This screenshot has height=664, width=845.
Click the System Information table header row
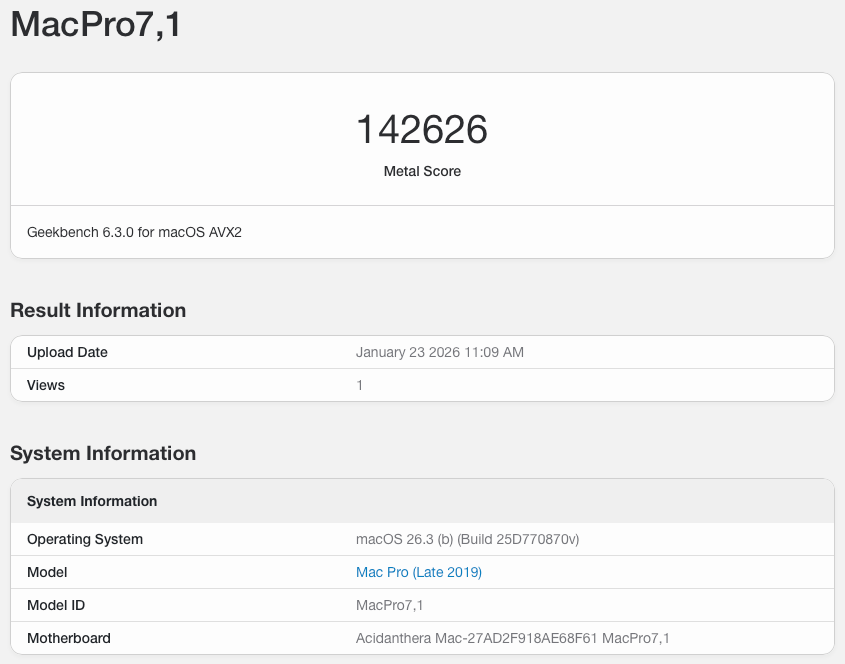click(92, 501)
